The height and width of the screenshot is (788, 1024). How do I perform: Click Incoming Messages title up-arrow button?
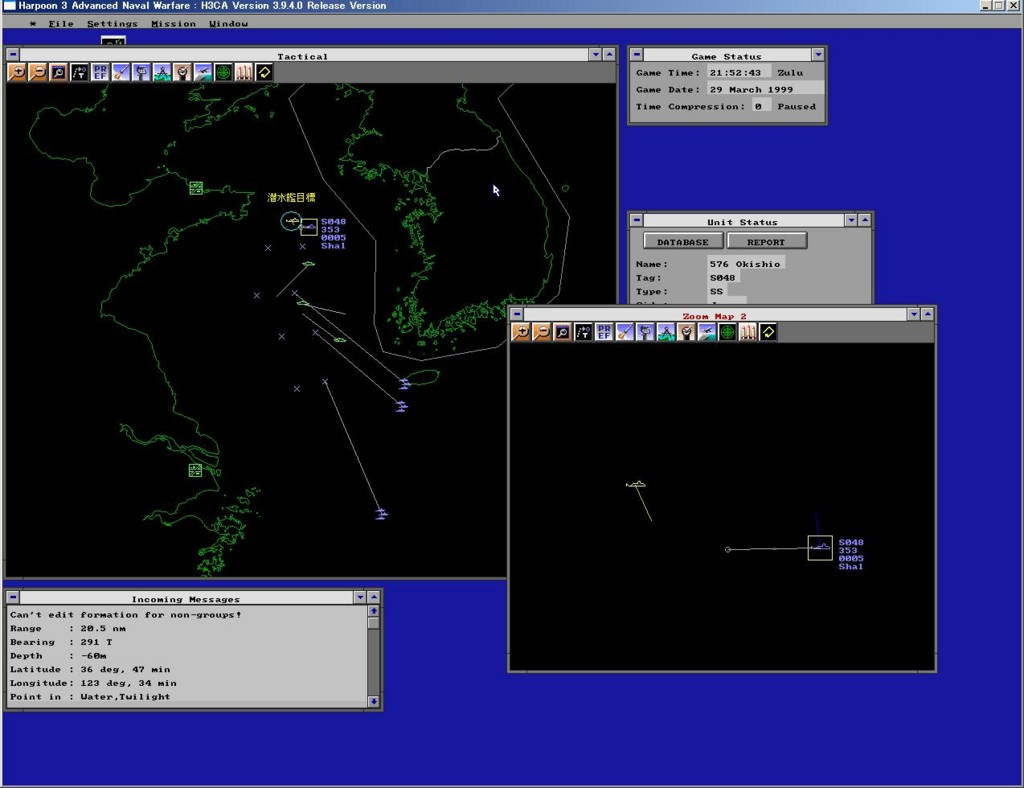pos(374,597)
